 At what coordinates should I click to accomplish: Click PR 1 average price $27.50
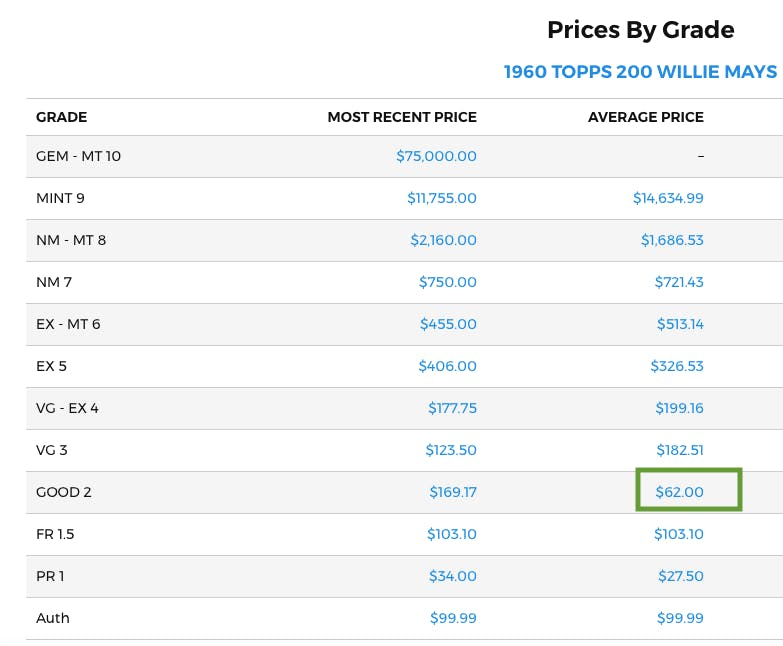(680, 576)
